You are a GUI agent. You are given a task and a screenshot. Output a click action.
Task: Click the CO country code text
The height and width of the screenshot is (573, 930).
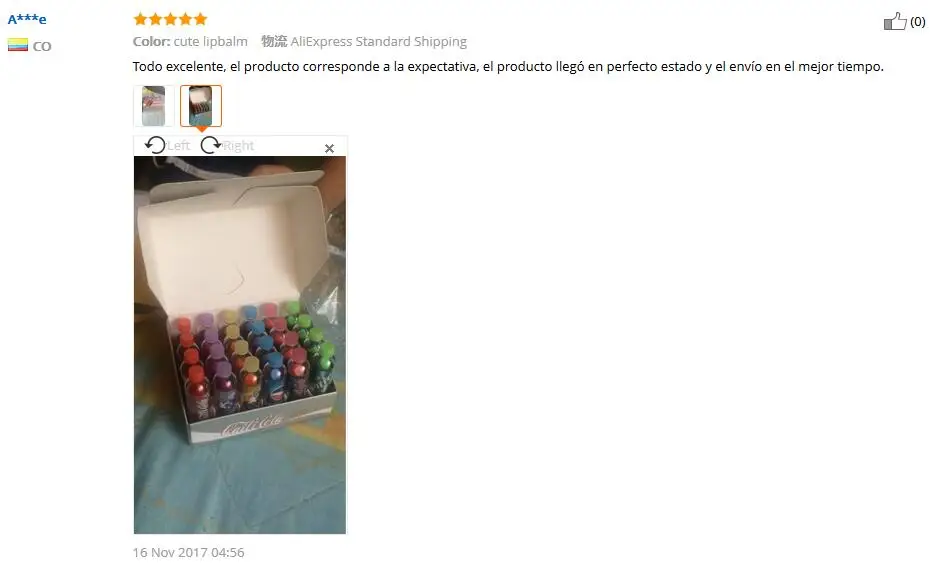(42, 46)
